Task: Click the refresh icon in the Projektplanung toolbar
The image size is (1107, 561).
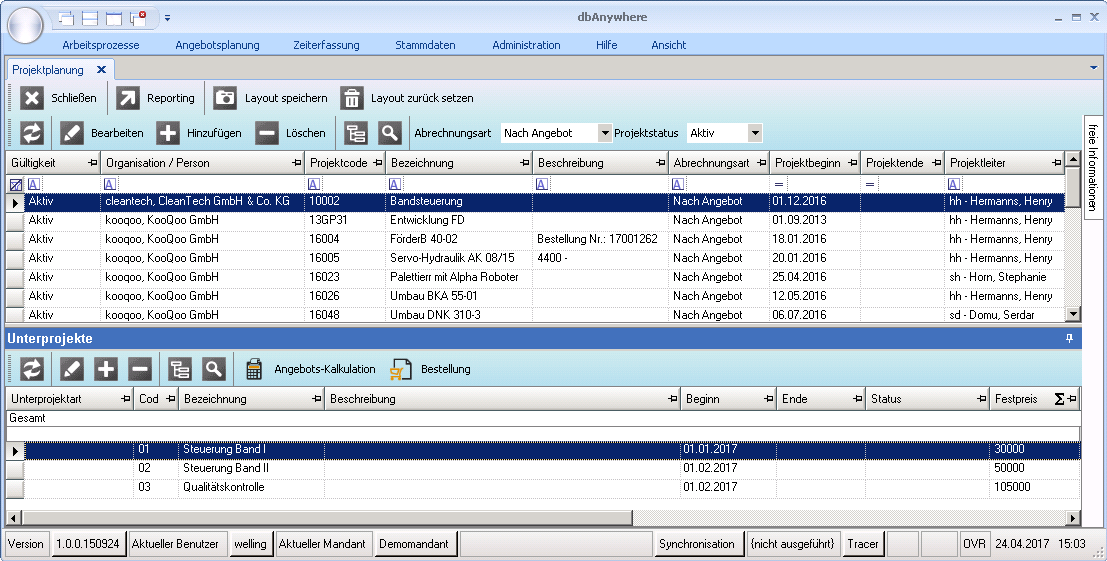Action: (33, 133)
